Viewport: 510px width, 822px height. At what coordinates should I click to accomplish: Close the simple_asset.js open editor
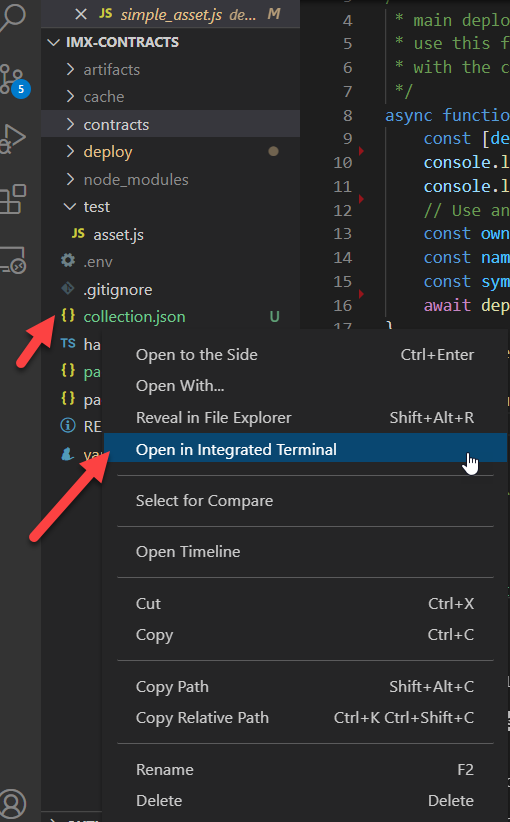point(81,14)
